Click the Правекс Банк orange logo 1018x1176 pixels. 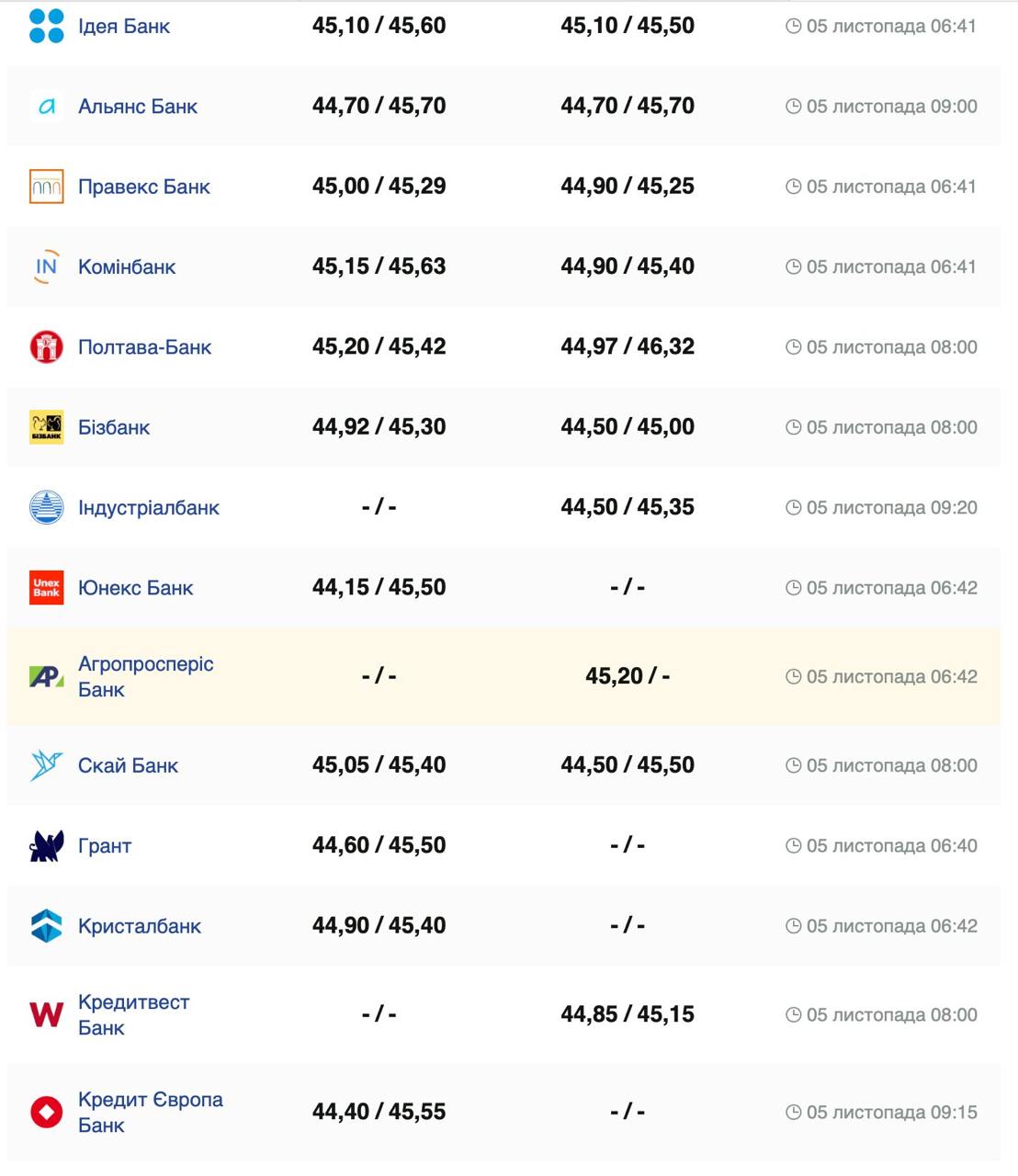tap(47, 187)
